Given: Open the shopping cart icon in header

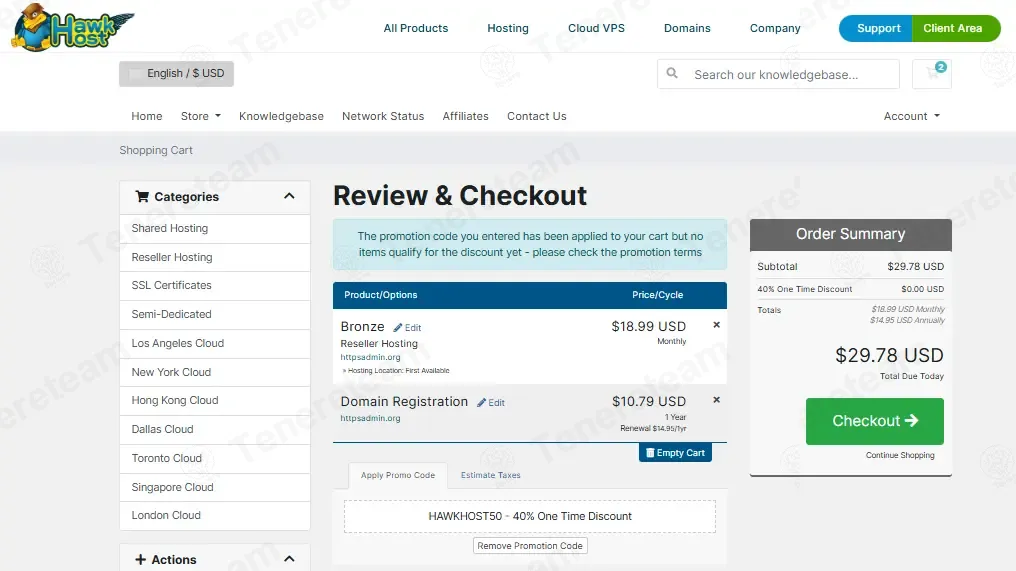Looking at the screenshot, I should click(x=932, y=74).
